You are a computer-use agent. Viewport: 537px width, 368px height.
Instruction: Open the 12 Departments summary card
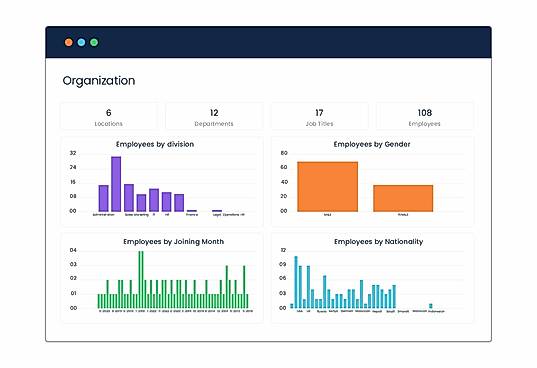(x=214, y=116)
